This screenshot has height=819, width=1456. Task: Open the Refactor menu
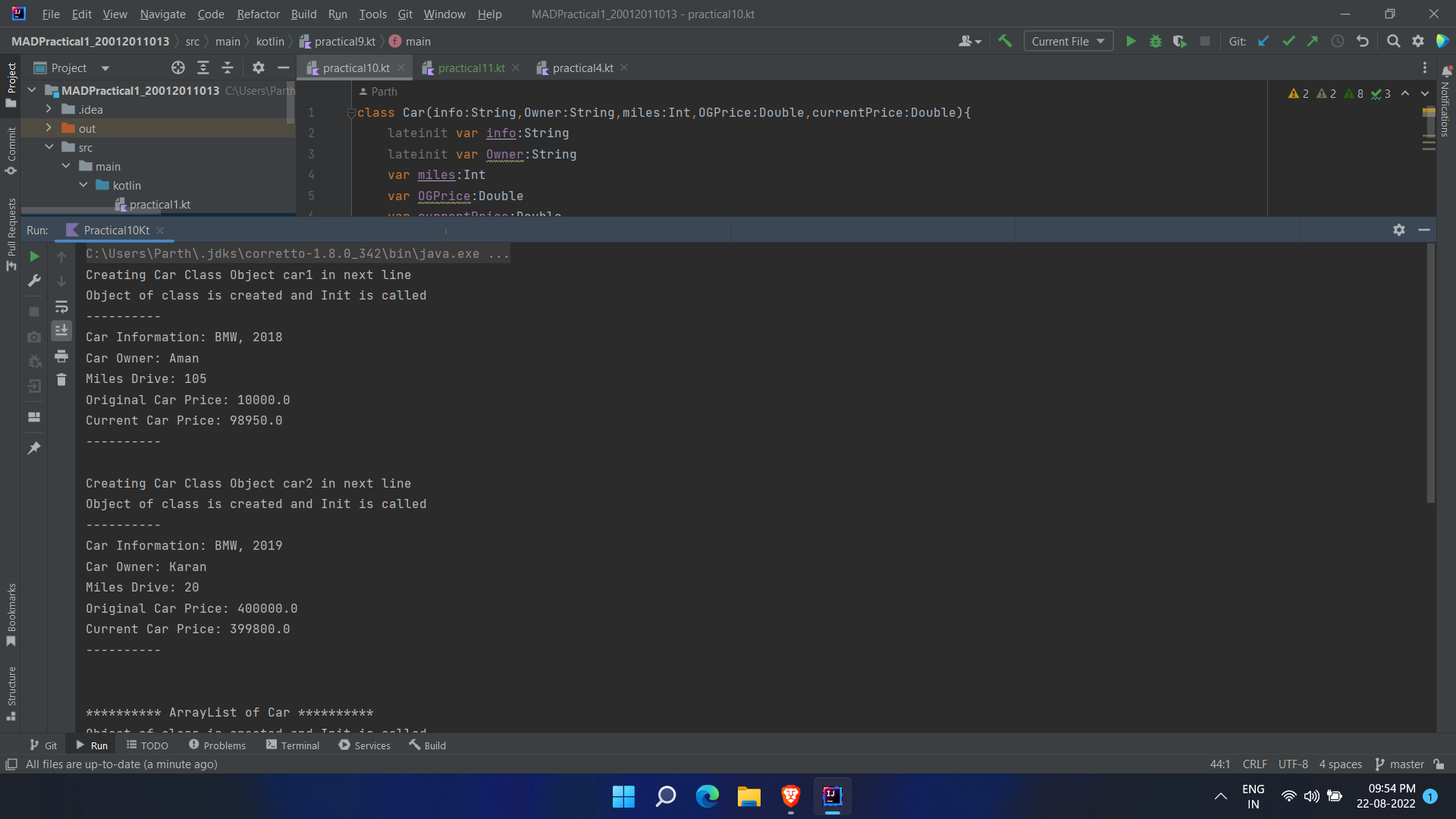tap(258, 14)
